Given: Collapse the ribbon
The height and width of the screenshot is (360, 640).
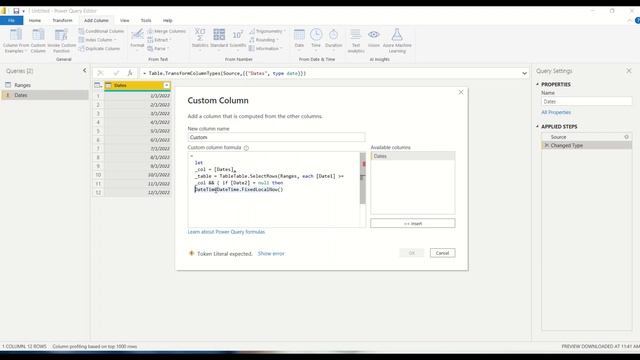Looking at the screenshot, I should (x=629, y=20).
